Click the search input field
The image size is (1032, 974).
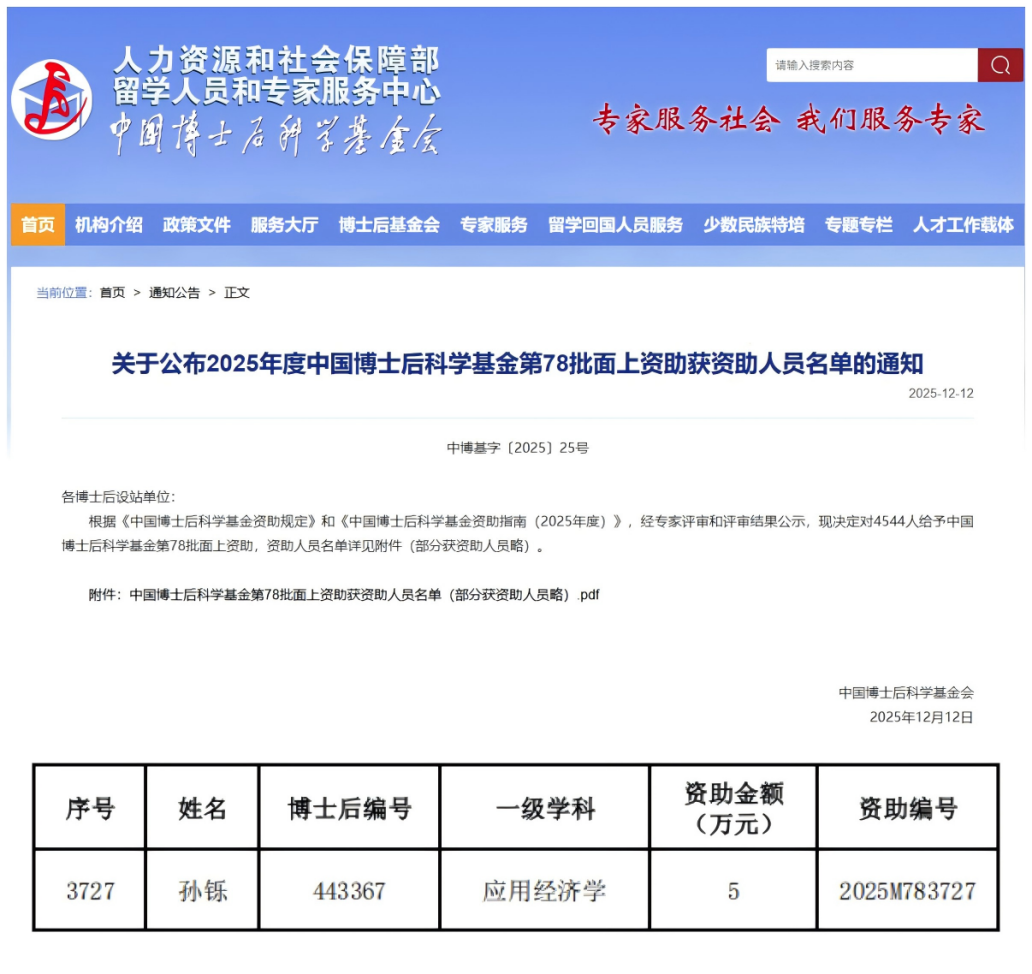point(871,65)
